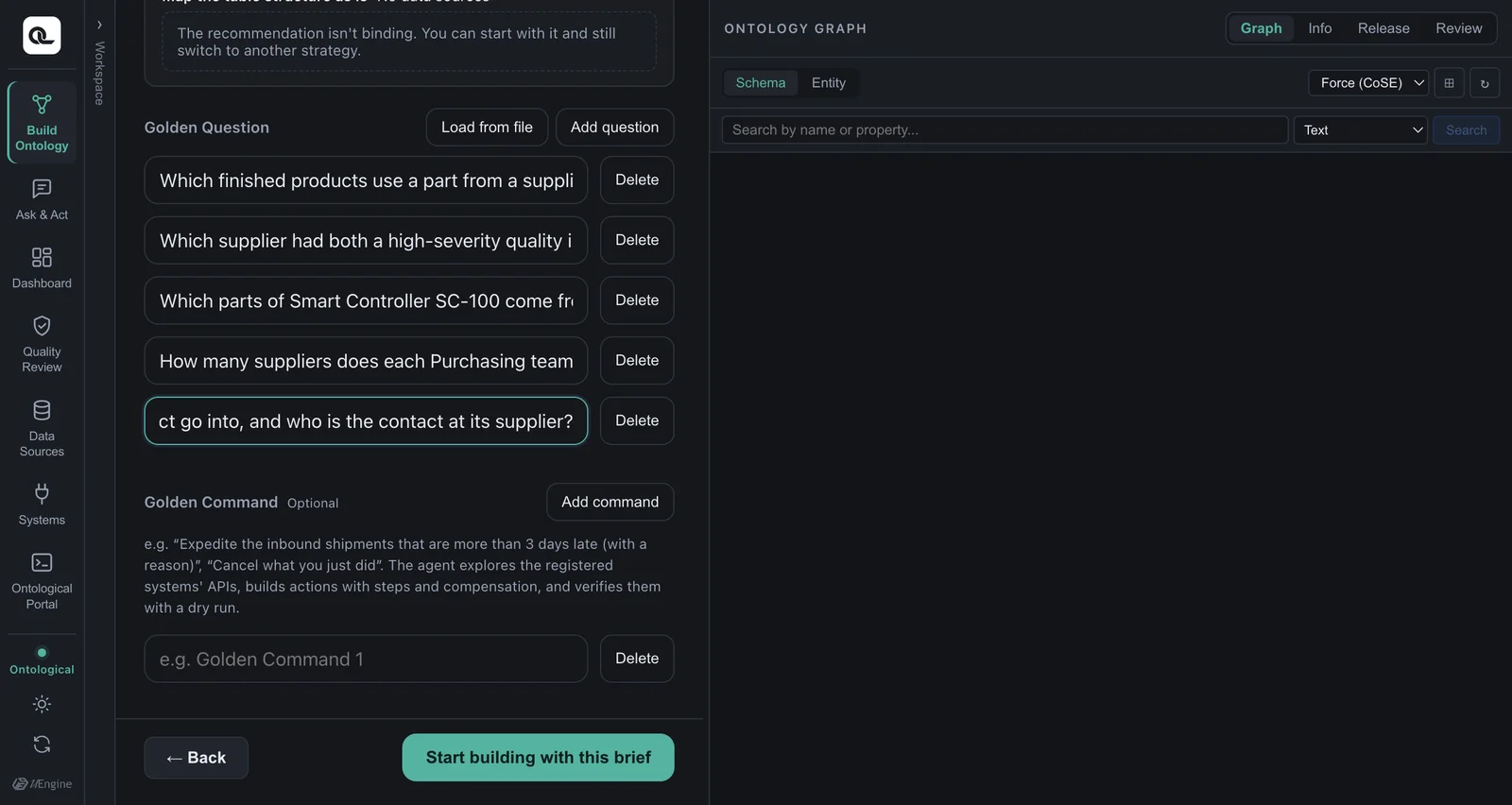Image resolution: width=1512 pixels, height=805 pixels.
Task: Click the Load from file button
Action: (487, 128)
